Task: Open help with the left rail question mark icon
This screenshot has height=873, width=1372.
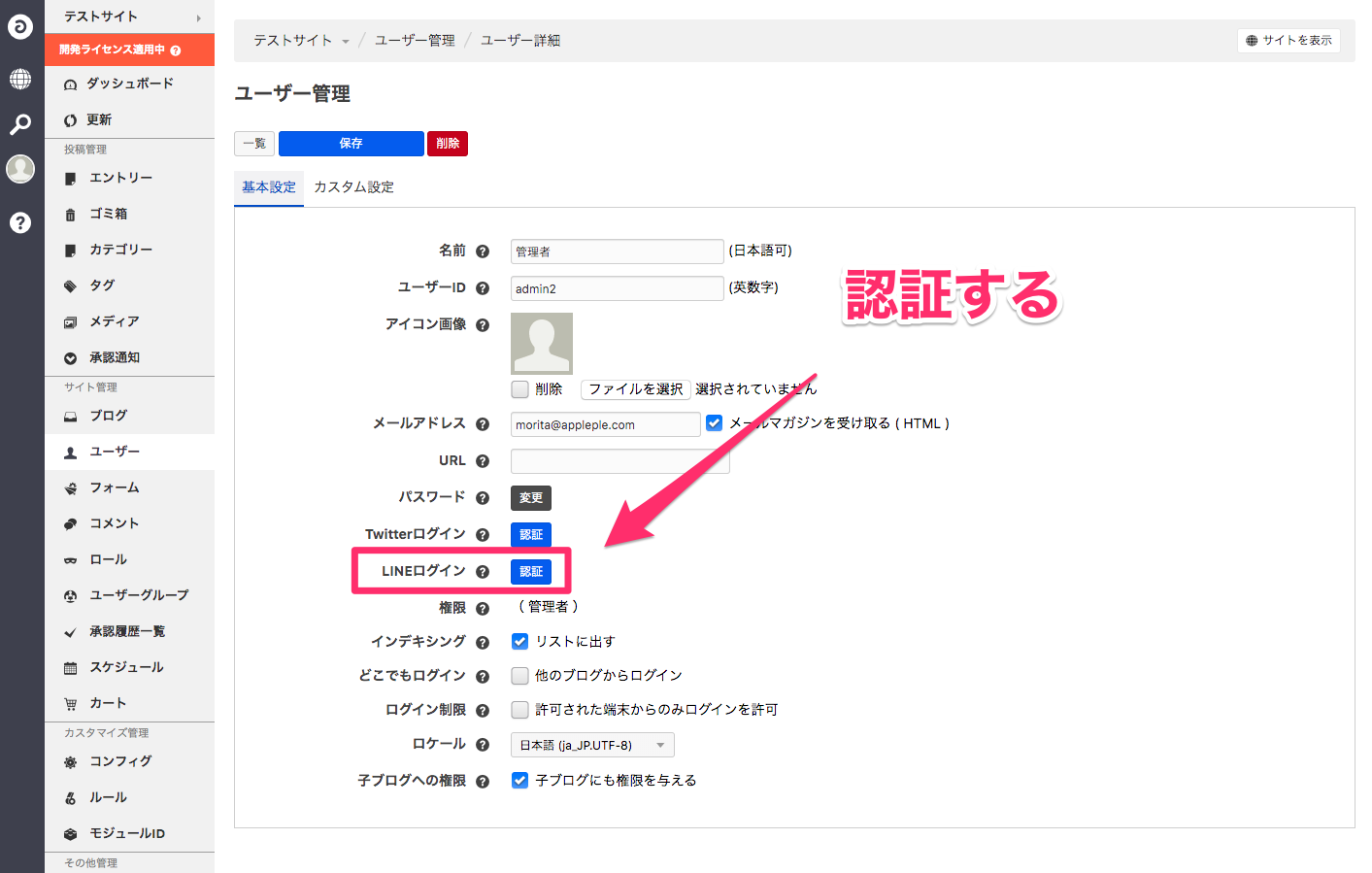Action: [20, 222]
